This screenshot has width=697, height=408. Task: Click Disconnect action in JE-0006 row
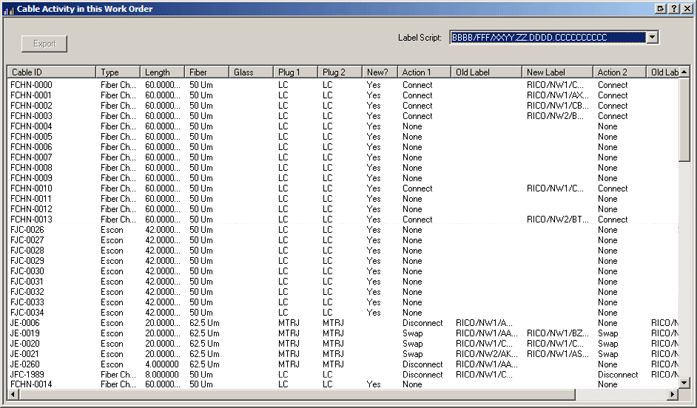point(422,323)
